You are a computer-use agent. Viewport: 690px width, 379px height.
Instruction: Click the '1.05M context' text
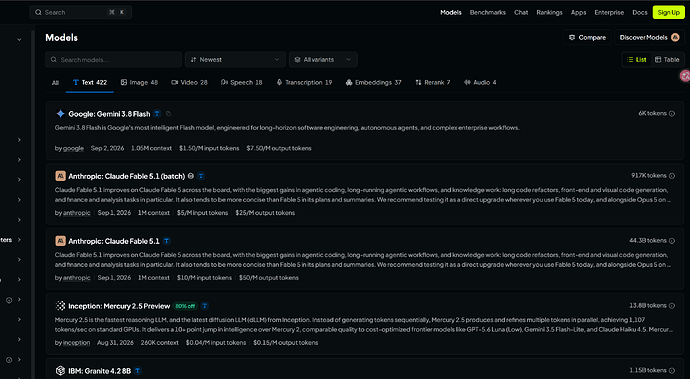point(151,148)
